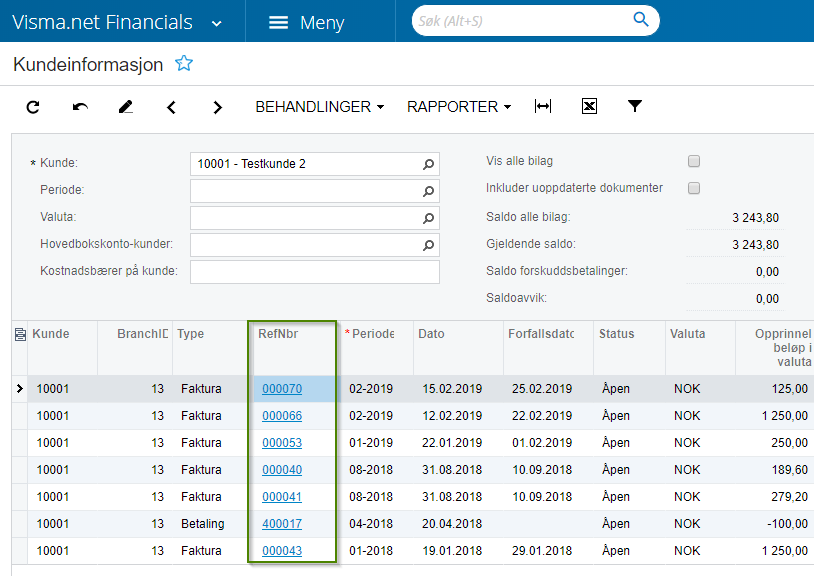Click the undo arrow icon
Viewport: 814px width, 576px height.
click(80, 107)
